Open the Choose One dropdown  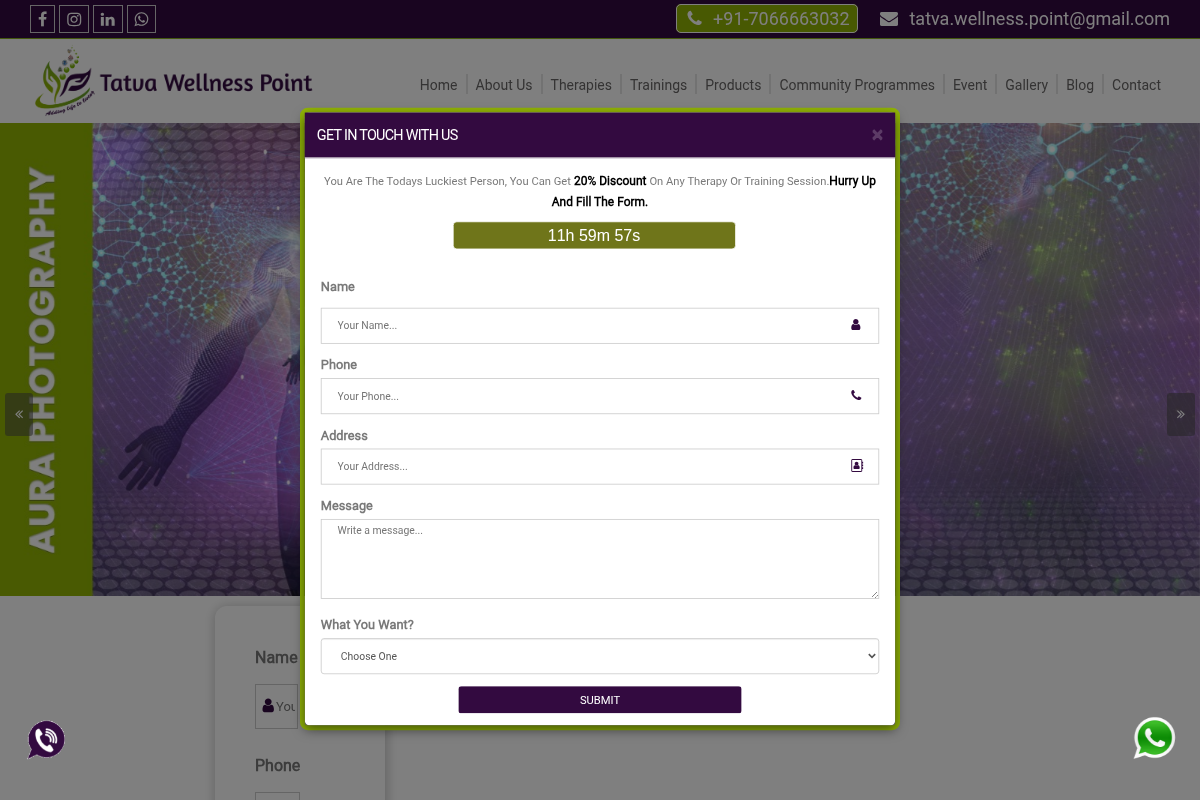(x=600, y=656)
